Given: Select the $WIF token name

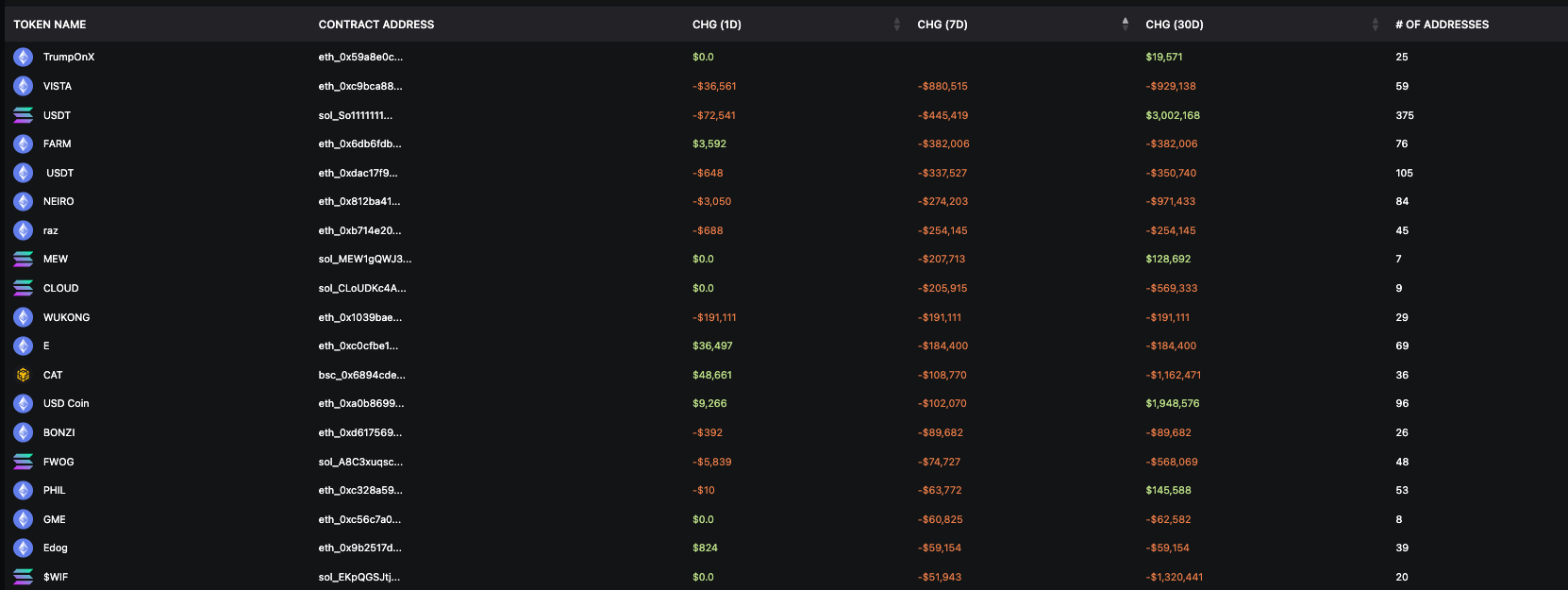Looking at the screenshot, I should 56,577.
